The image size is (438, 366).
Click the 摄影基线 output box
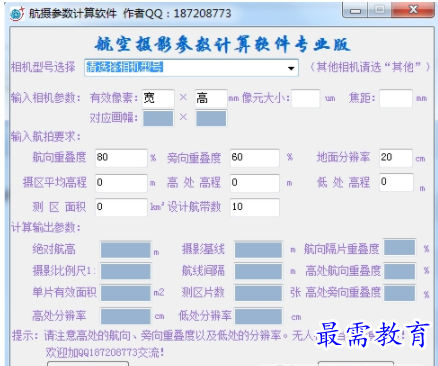[x=258, y=250]
